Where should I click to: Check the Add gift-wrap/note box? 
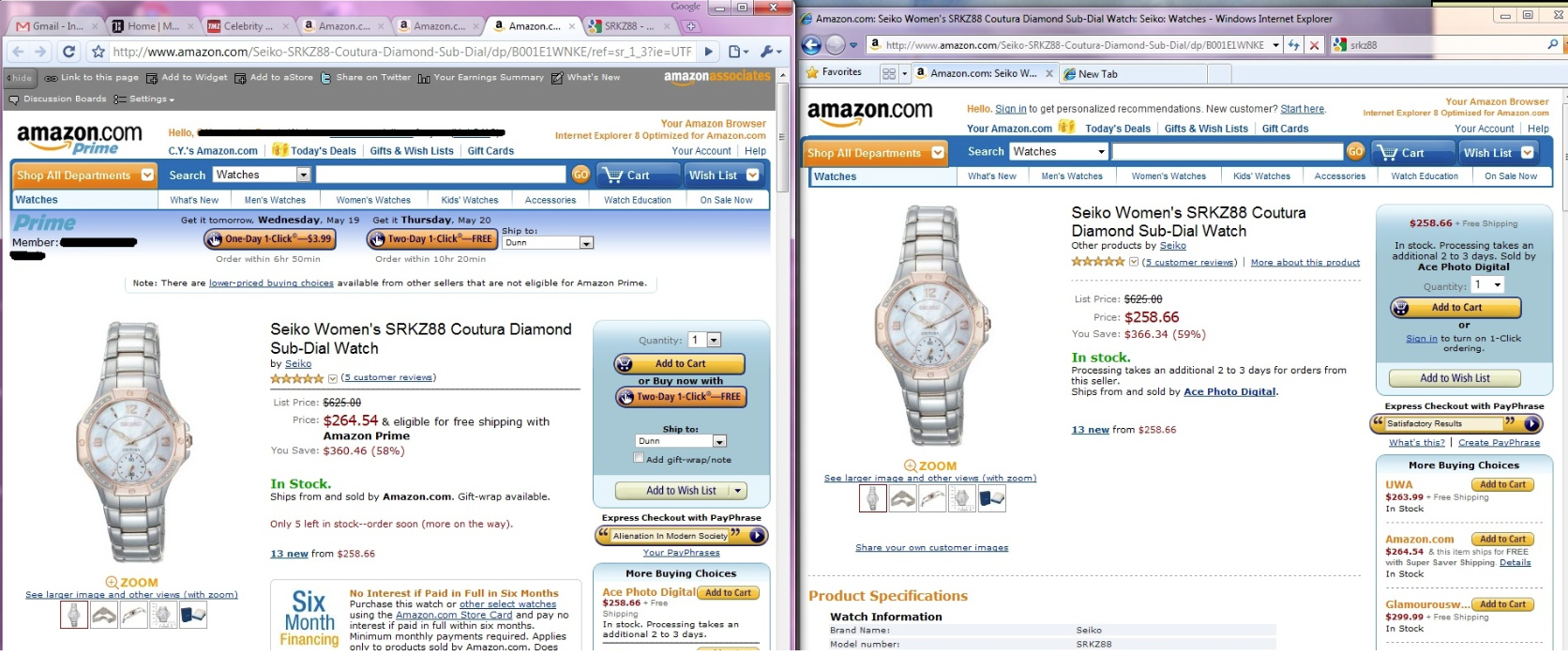[639, 458]
